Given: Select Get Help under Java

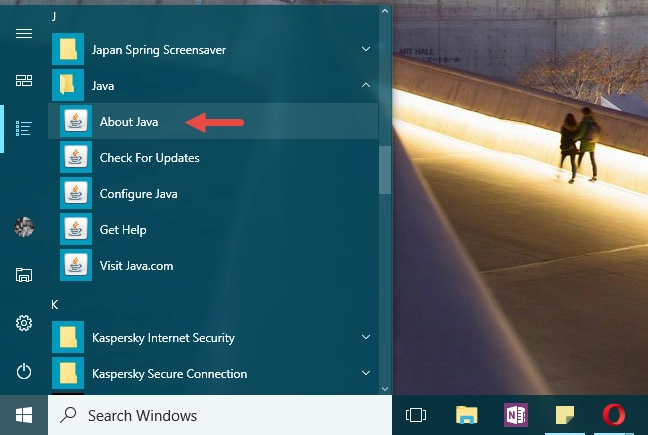Looking at the screenshot, I should pyautogui.click(x=213, y=229).
